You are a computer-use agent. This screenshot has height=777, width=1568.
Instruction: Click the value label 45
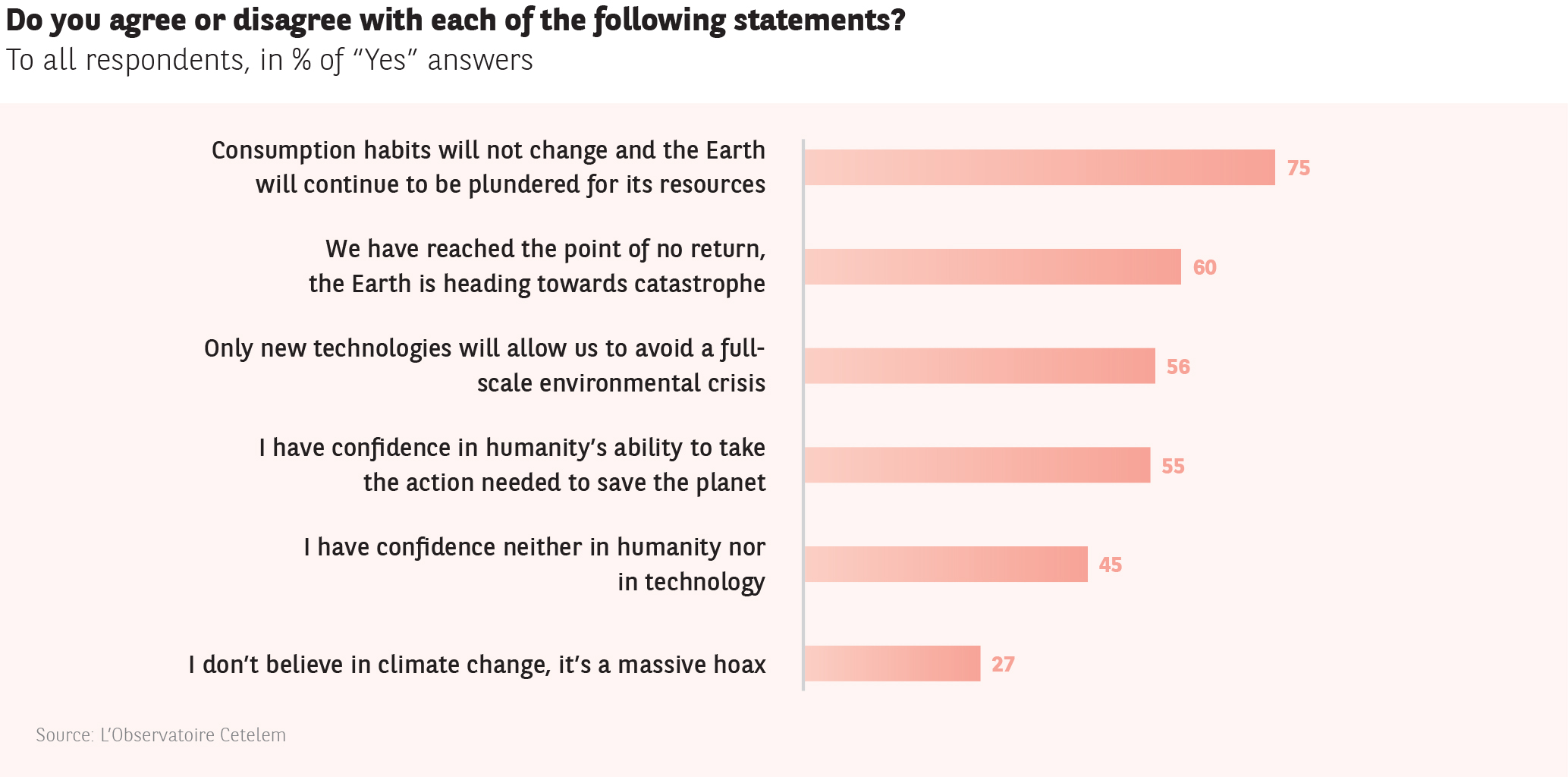[x=1110, y=565]
